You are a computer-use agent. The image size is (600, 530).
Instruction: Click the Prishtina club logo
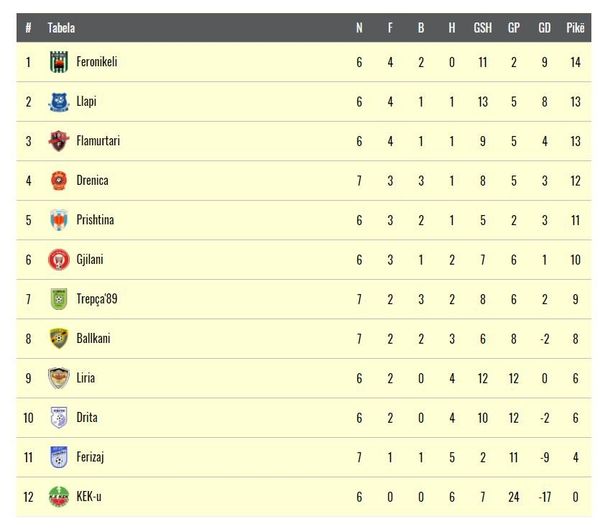point(59,220)
